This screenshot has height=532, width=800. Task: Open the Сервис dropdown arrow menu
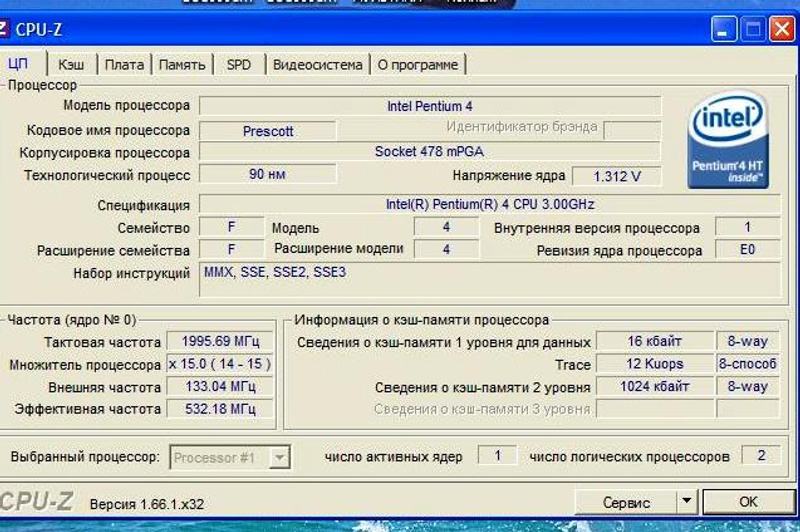[686, 501]
